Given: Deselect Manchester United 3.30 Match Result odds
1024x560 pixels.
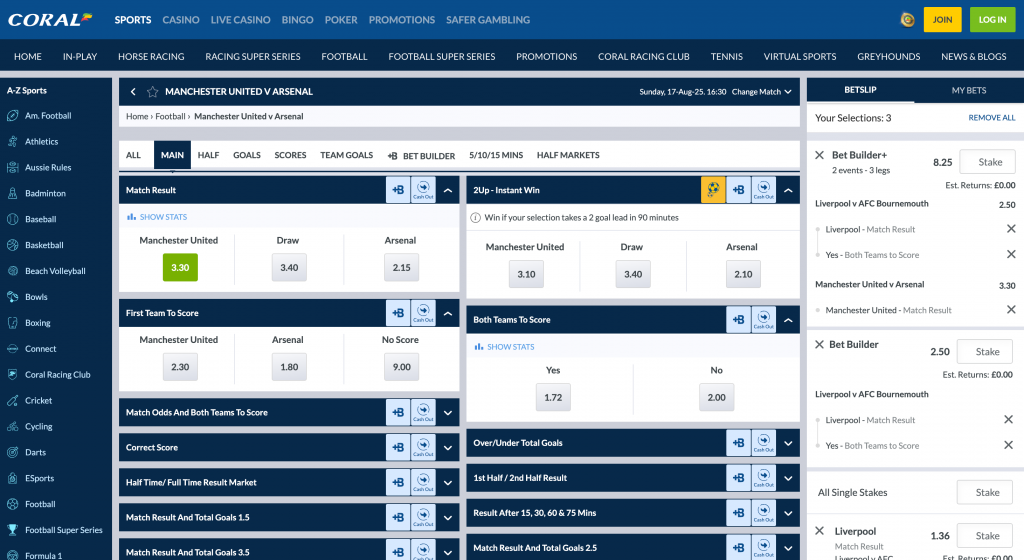Looking at the screenshot, I should pos(180,268).
